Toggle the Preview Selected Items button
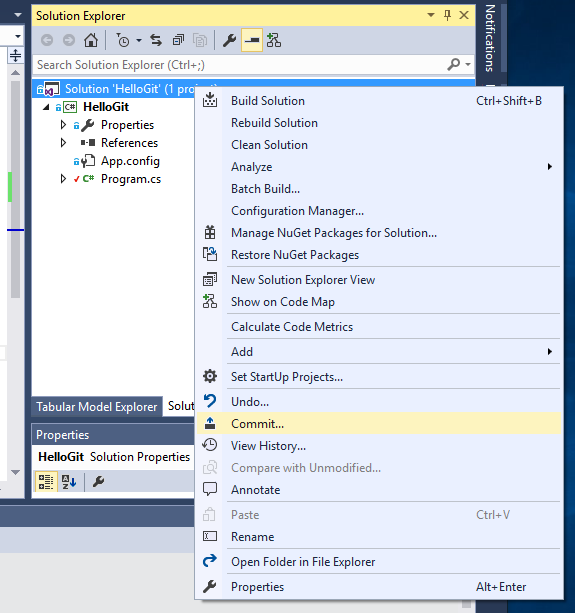This screenshot has height=613, width=575. (252, 40)
